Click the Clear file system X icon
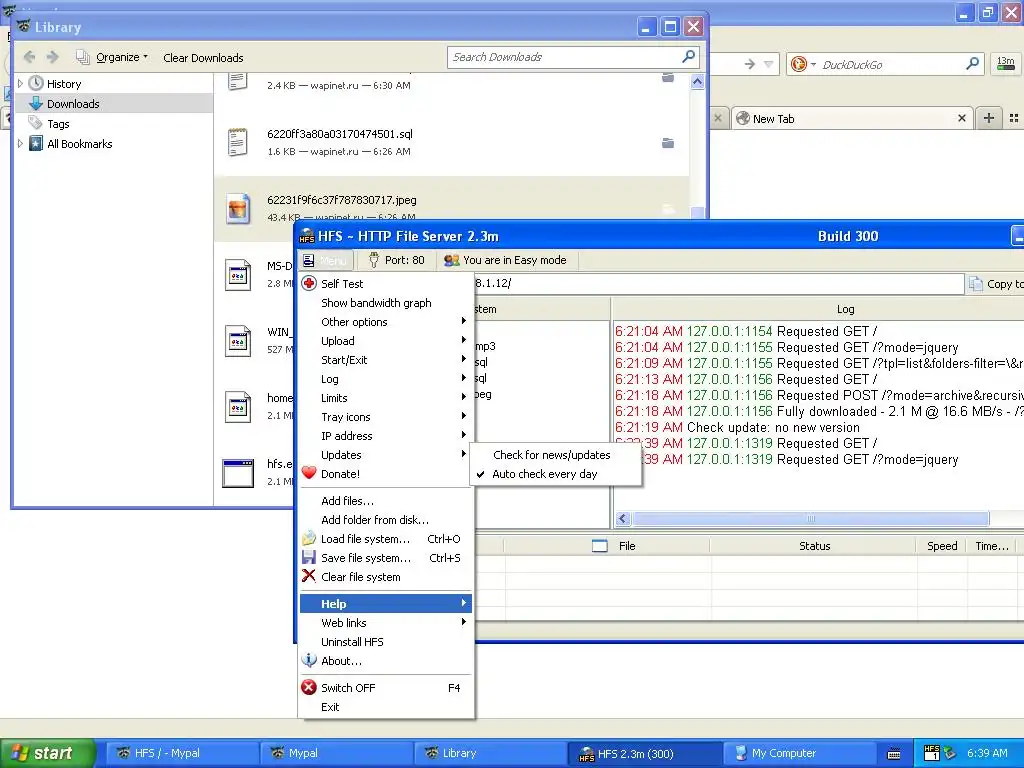 tap(309, 576)
